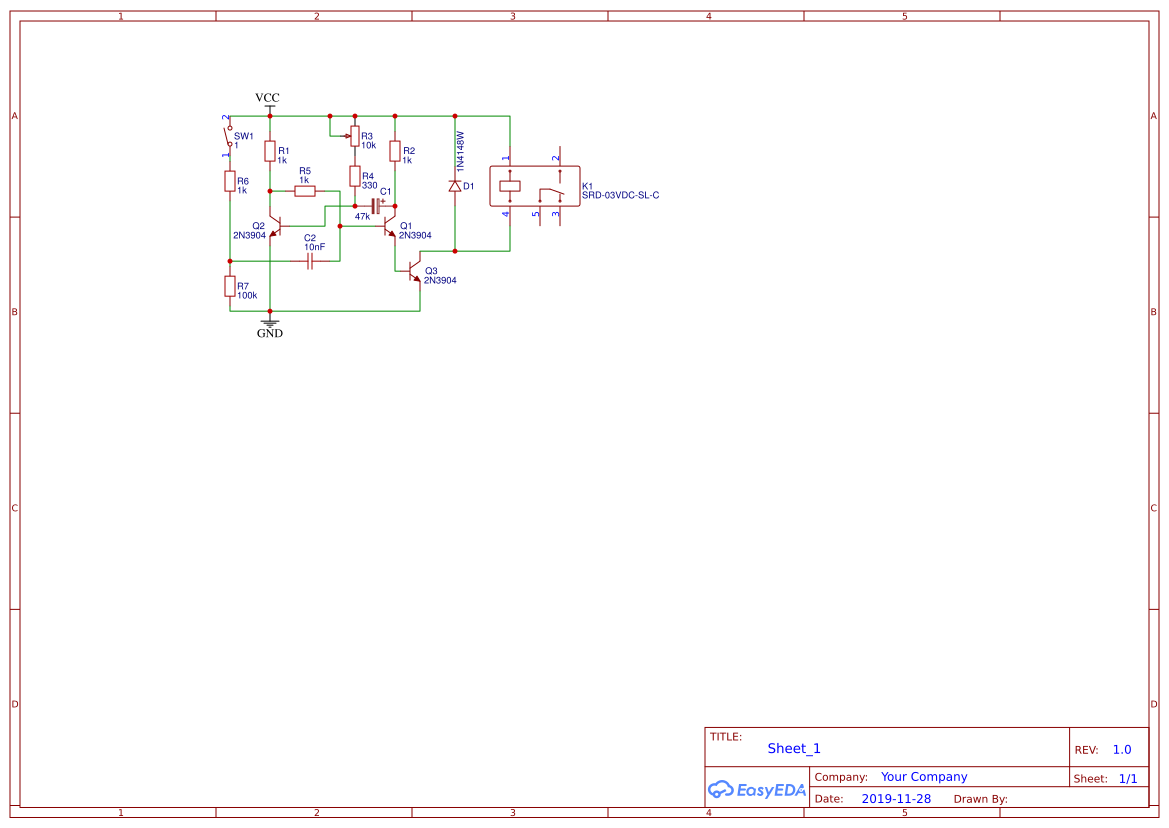Image resolution: width=1169 pixels, height=828 pixels.
Task: Select horizontal resistor R5 symbol
Action: coord(305,192)
